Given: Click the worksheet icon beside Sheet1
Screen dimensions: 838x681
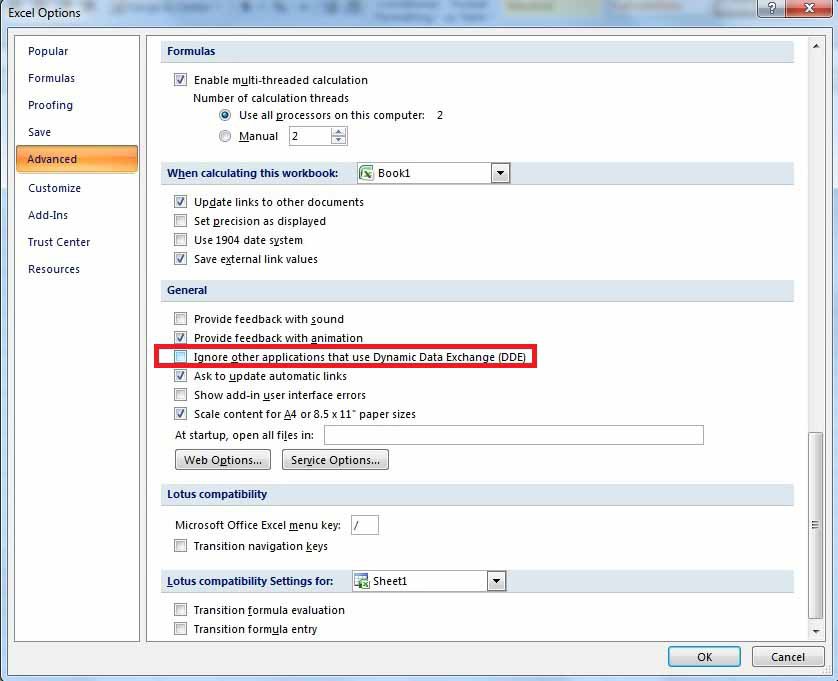Looking at the screenshot, I should tap(364, 580).
